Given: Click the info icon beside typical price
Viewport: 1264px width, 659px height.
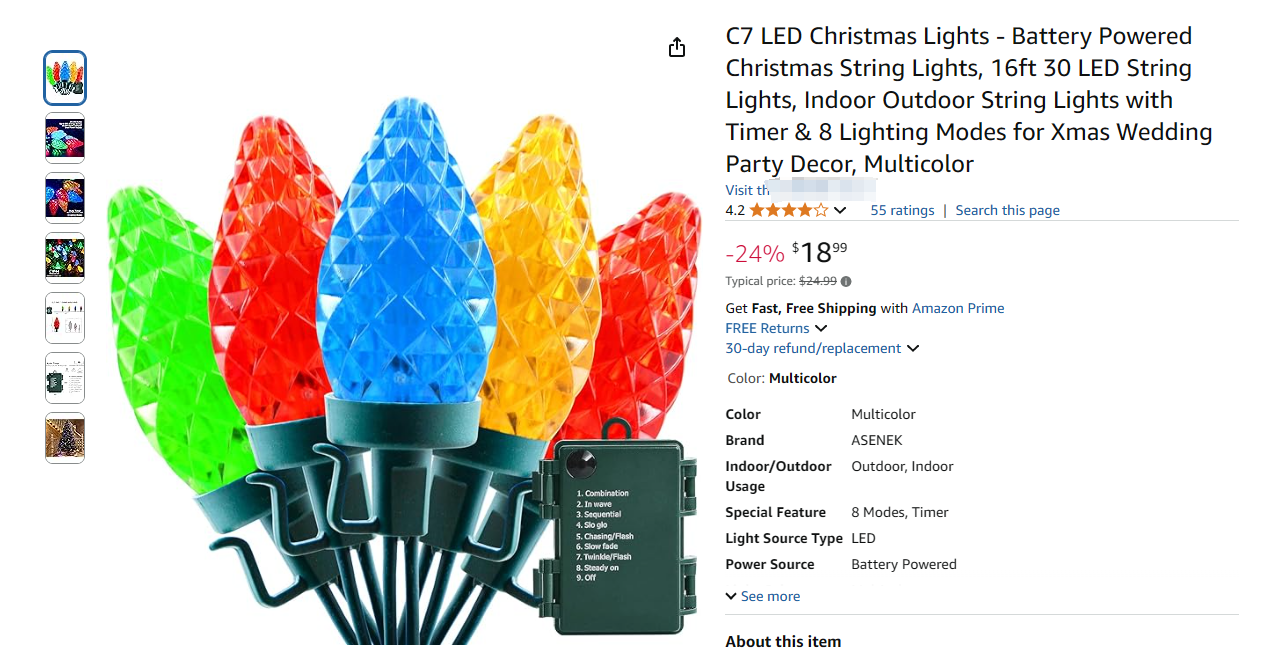Looking at the screenshot, I should (846, 282).
